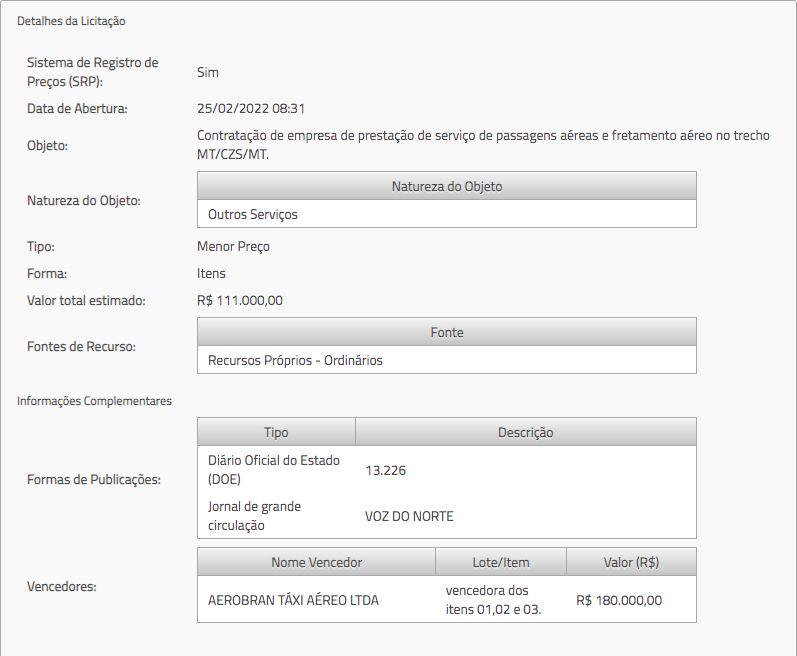This screenshot has height=656, width=797.
Task: Click the Fonte column header
Action: tap(446, 332)
